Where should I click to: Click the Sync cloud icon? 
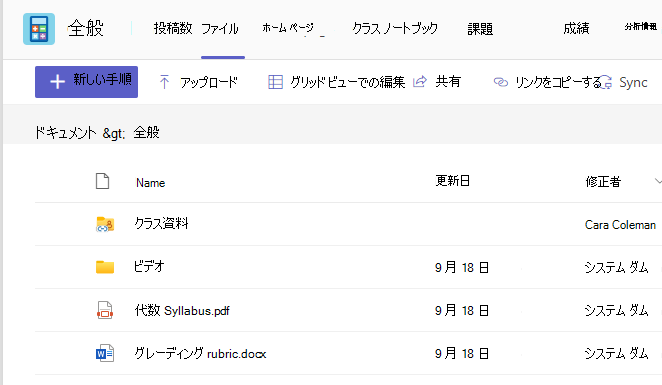pyautogui.click(x=606, y=82)
